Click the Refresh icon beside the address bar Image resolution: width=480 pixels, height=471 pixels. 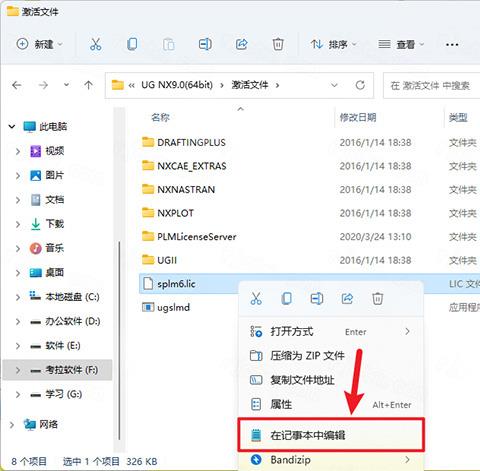coord(360,85)
